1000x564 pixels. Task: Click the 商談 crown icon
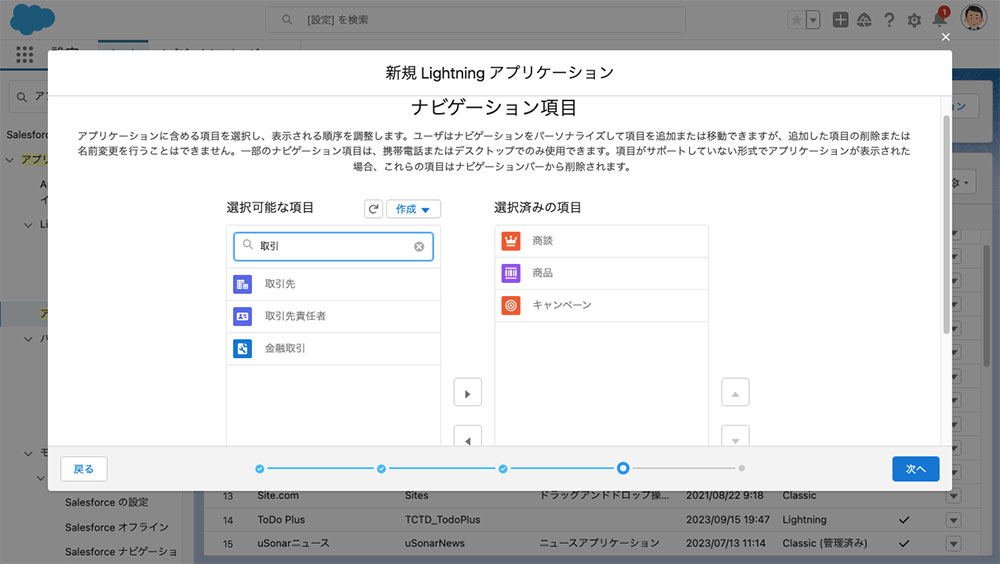click(511, 241)
